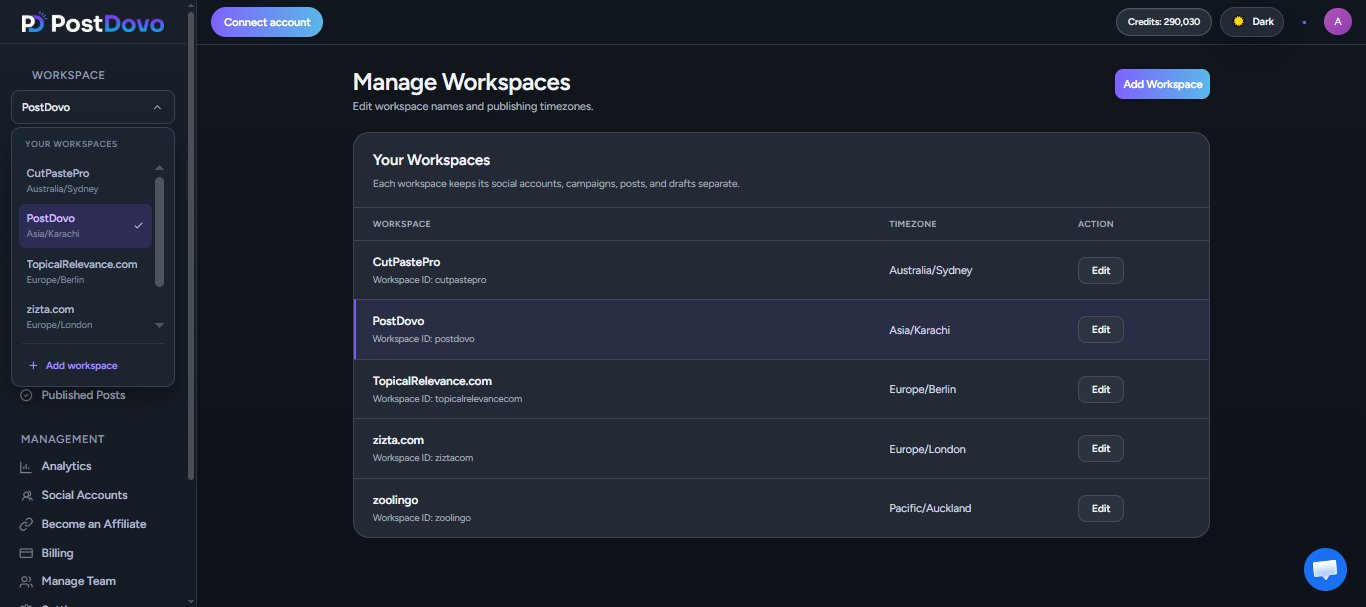
Task: Click the ACTION column header
Action: click(1095, 224)
